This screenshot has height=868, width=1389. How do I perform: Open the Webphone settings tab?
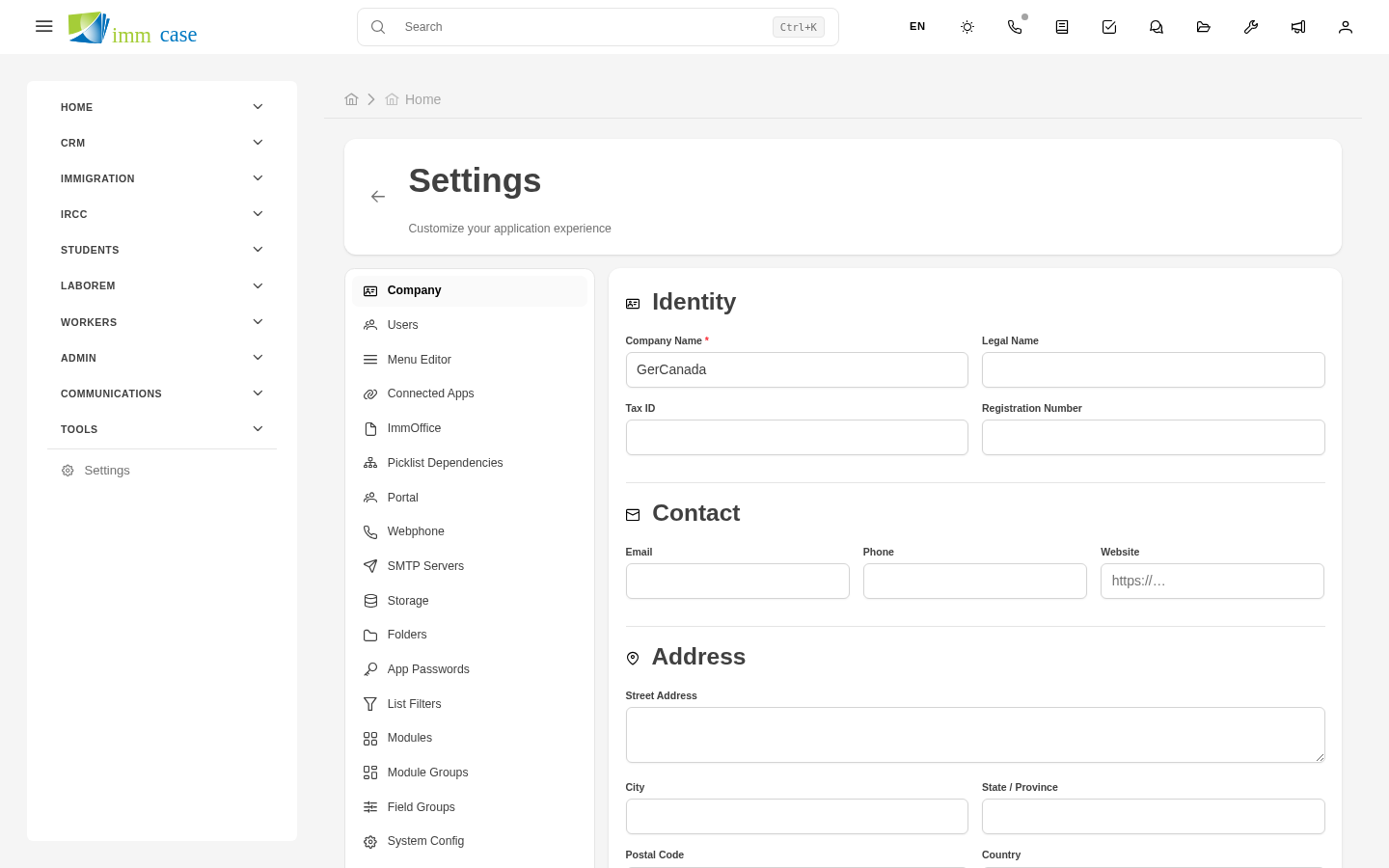470,531
